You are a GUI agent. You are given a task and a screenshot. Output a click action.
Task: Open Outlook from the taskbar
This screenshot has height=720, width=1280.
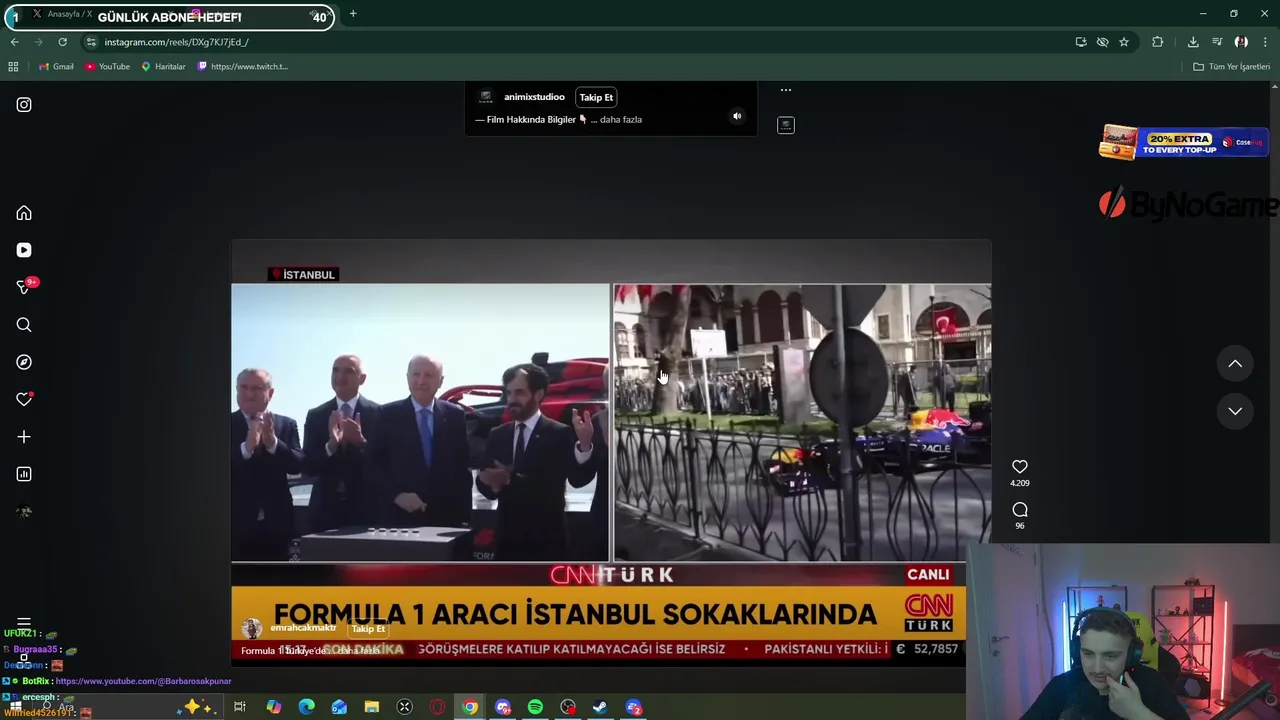pyautogui.click(x=339, y=708)
